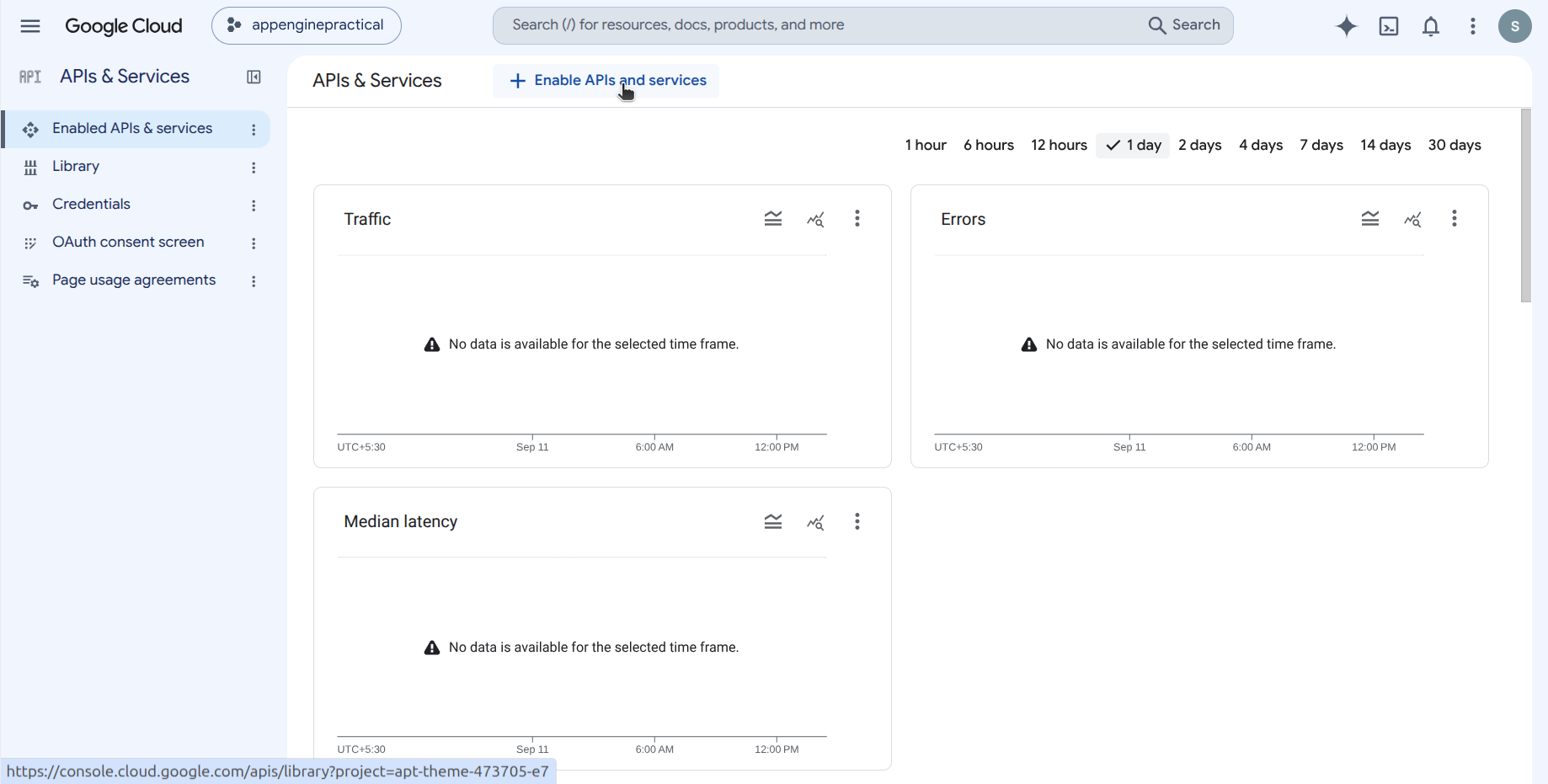Viewport: 1548px width, 784px height.
Task: Open options for Library sidebar item
Action: (x=254, y=168)
